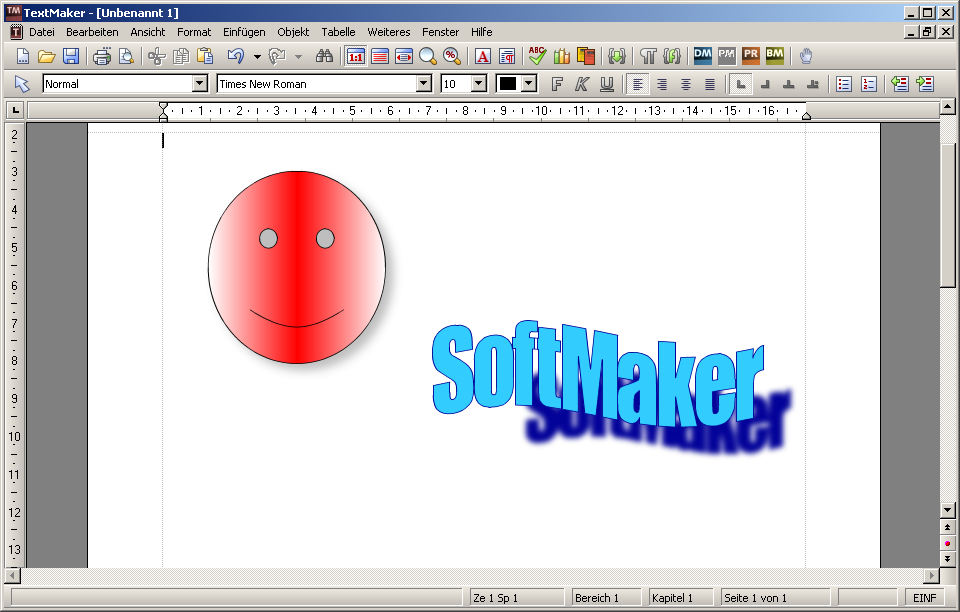Screen dimensions: 960x612
Task: Expand the Times New Roman font dropdown
Action: 423,84
